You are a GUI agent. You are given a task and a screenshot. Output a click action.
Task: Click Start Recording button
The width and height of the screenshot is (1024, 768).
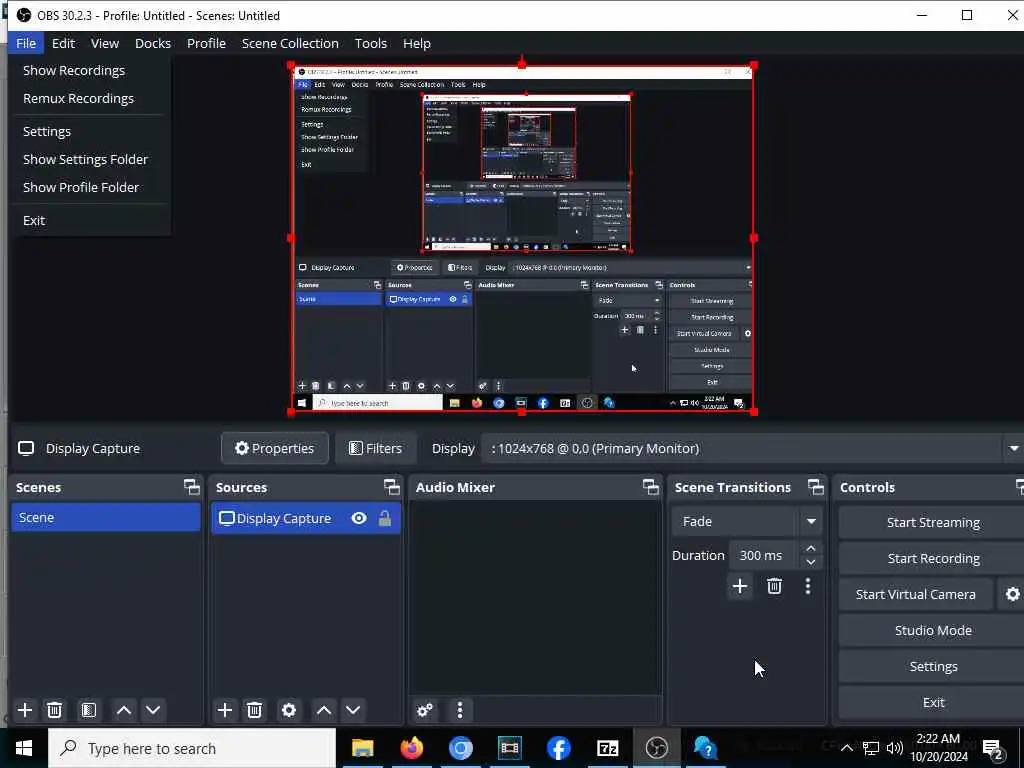tap(933, 558)
